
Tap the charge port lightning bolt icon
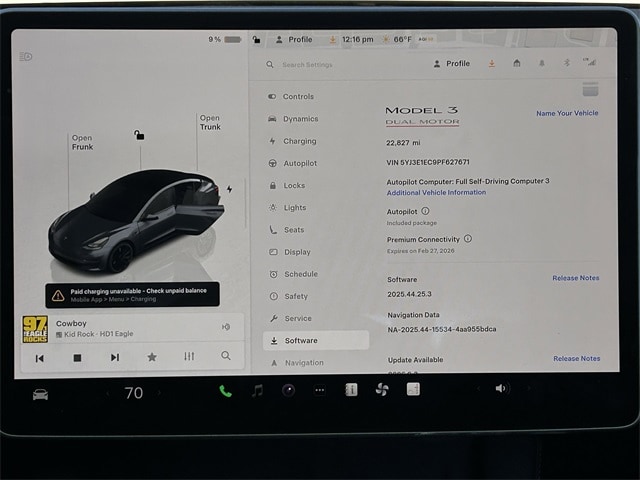(229, 188)
